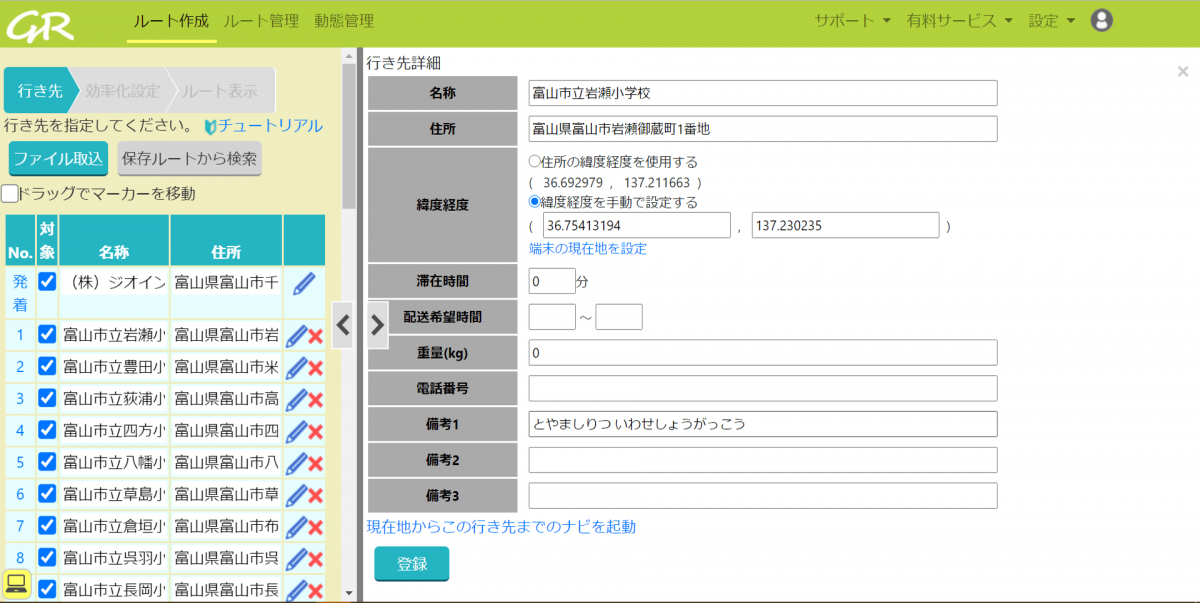
Task: Open the サポート dropdown menu
Action: 846,19
